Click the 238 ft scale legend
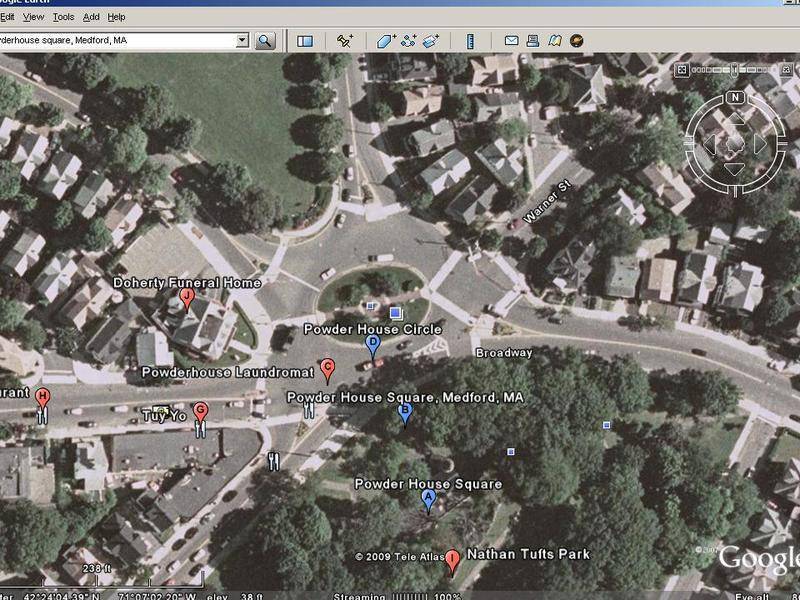Screen dimensions: 800x600 (96, 568)
